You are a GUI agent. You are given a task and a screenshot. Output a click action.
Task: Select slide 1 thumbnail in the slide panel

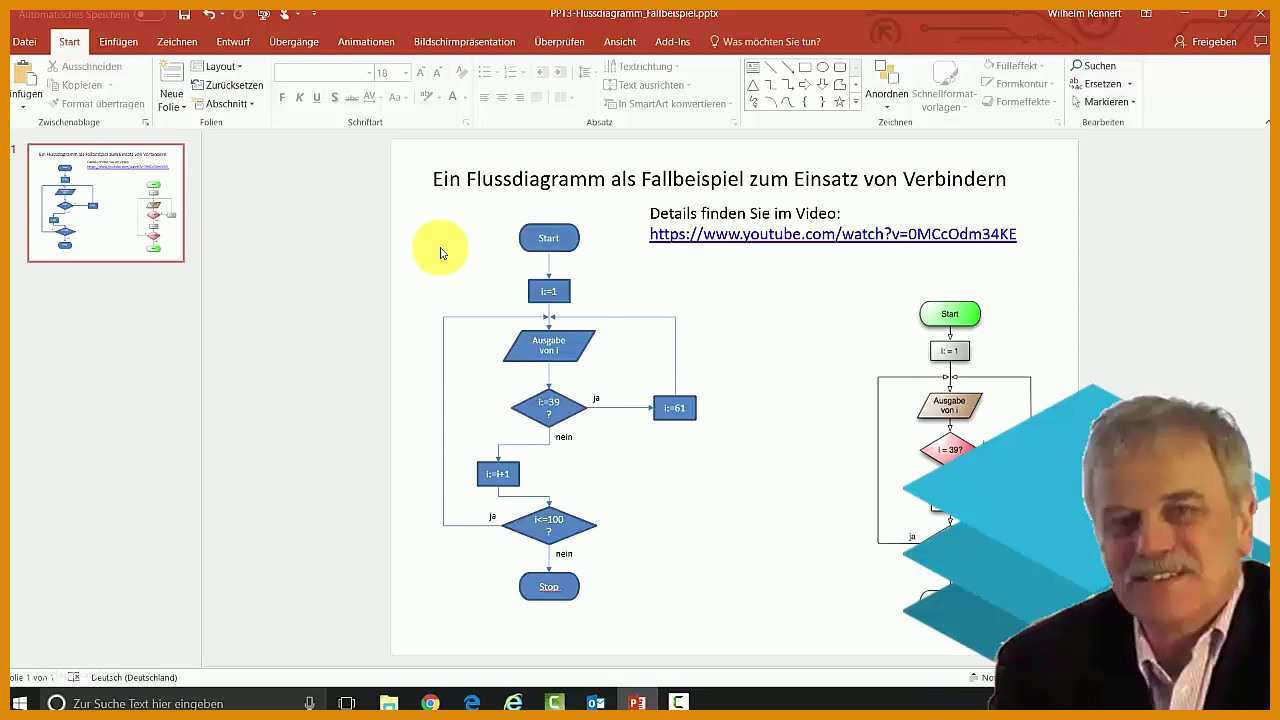[x=106, y=203]
